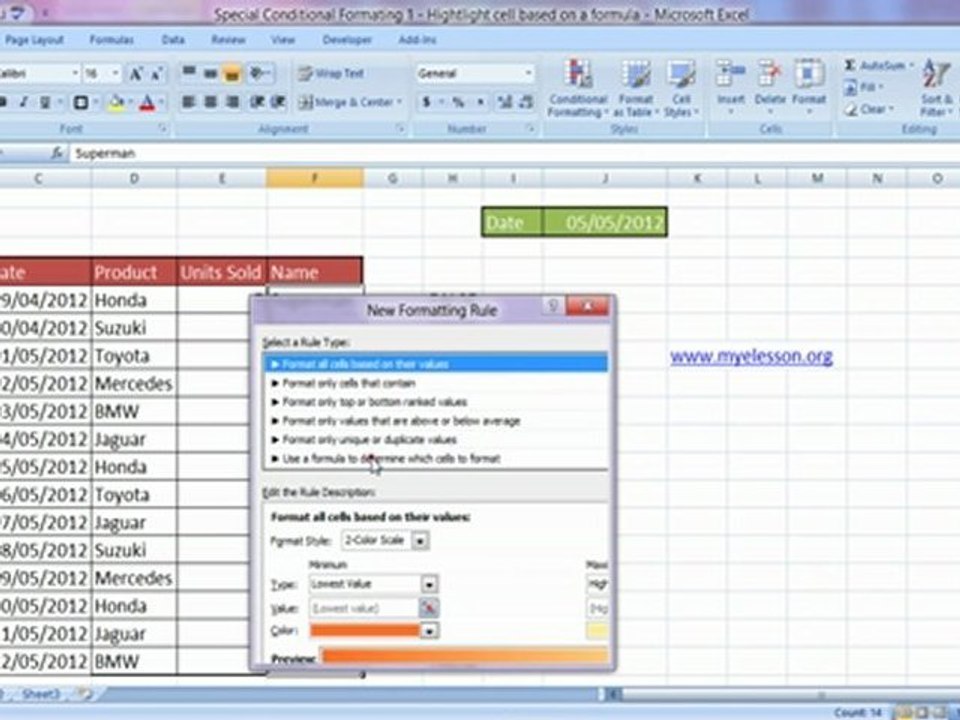Toggle italic formatting
Viewport: 960px width, 720px height.
24,102
